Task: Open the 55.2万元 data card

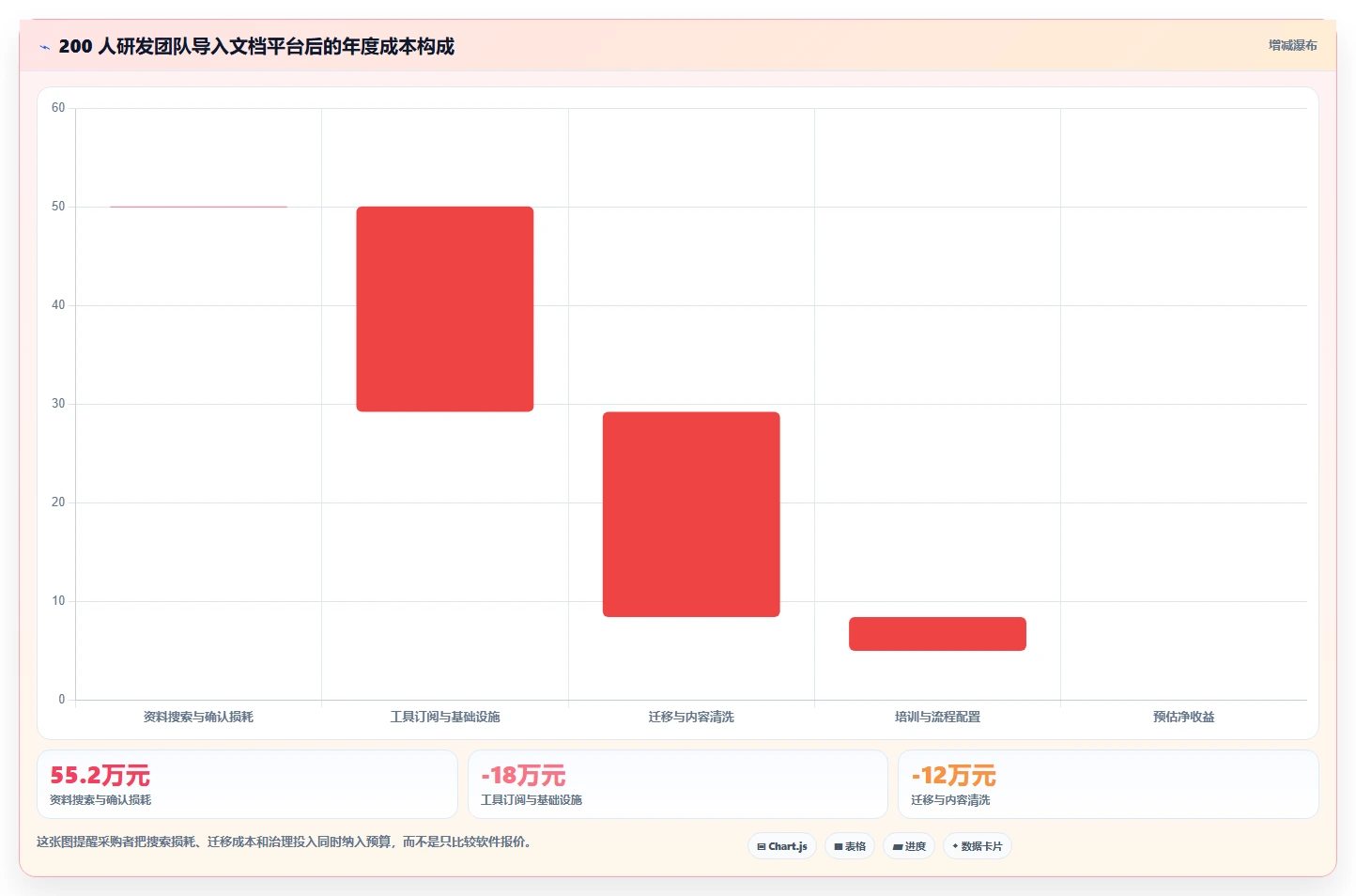Action: (x=247, y=784)
